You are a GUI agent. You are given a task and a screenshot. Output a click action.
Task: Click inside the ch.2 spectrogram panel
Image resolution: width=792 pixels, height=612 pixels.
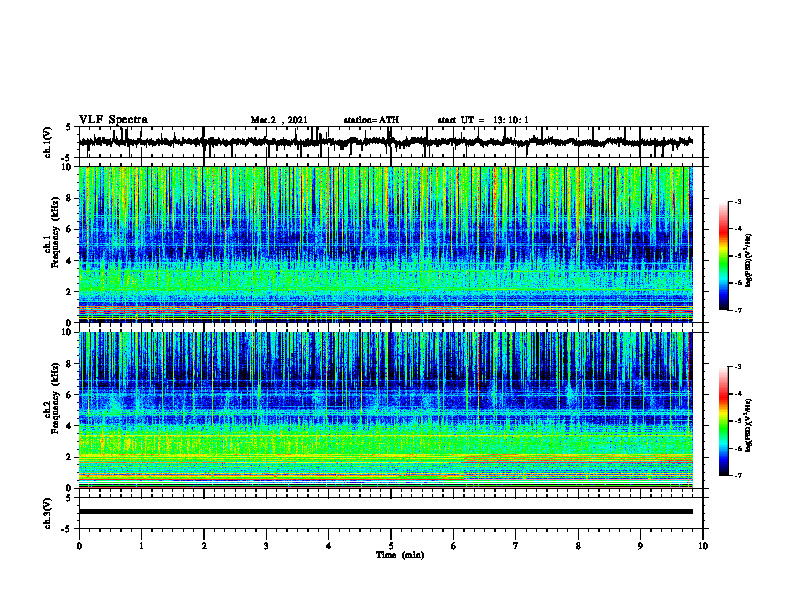(x=385, y=410)
